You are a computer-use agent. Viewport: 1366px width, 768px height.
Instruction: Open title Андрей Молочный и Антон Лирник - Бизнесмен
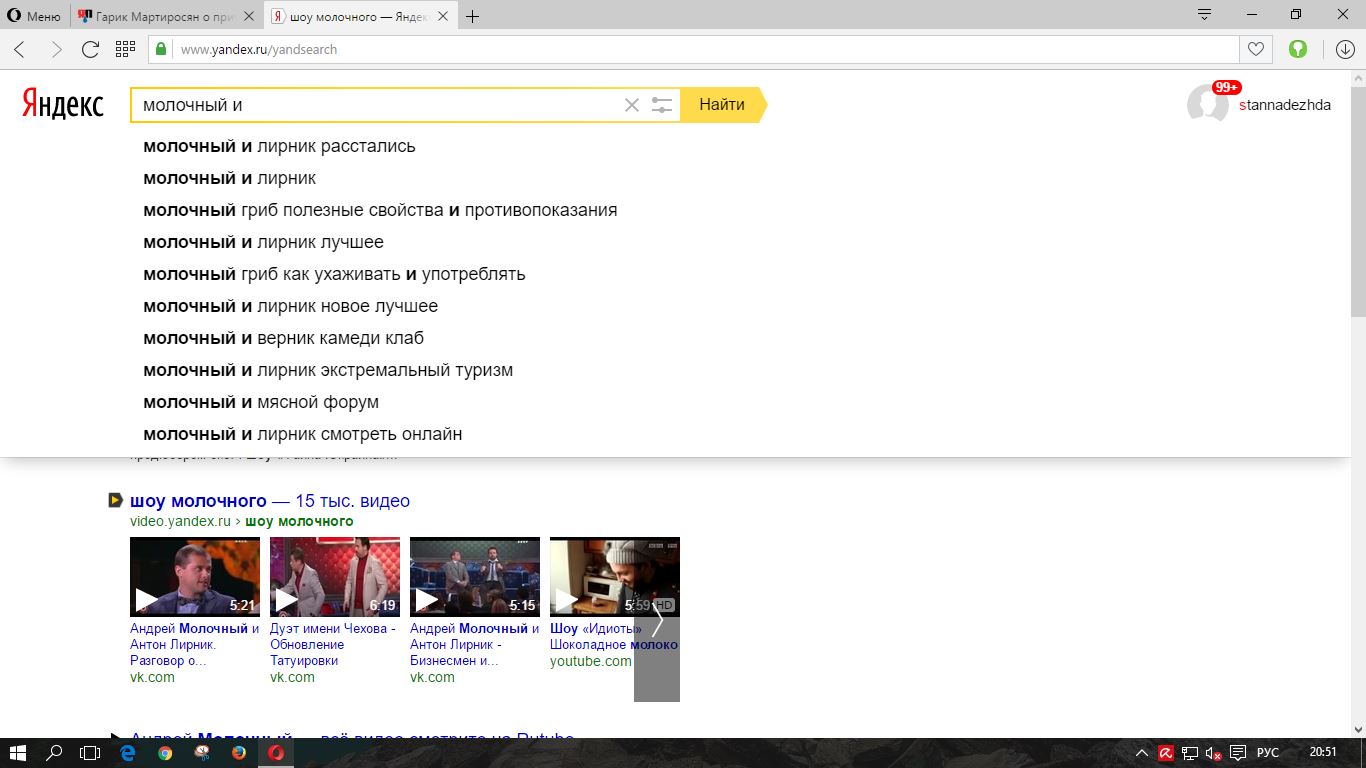(475, 644)
